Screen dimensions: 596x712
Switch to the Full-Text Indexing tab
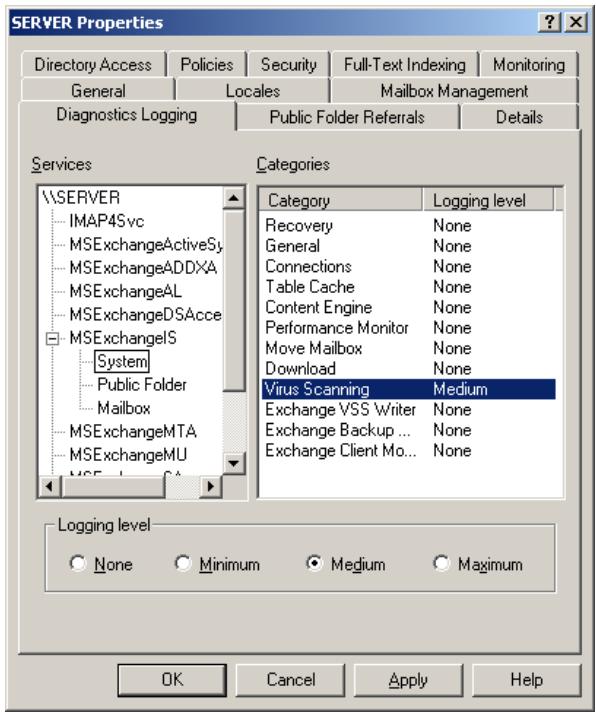[x=404, y=64]
